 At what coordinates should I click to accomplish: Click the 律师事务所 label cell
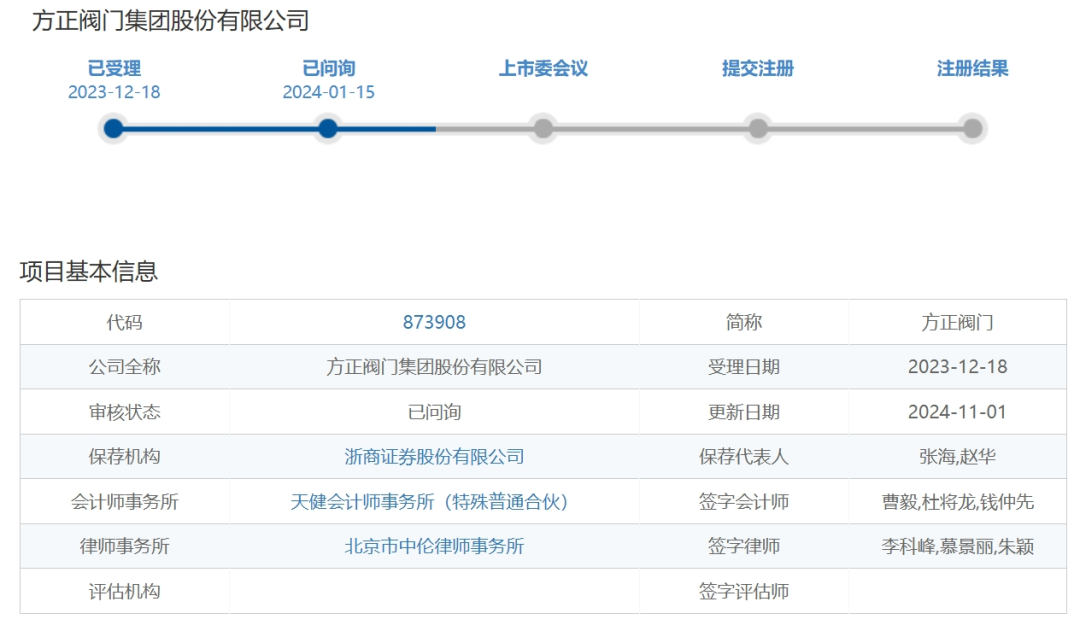tap(125, 546)
